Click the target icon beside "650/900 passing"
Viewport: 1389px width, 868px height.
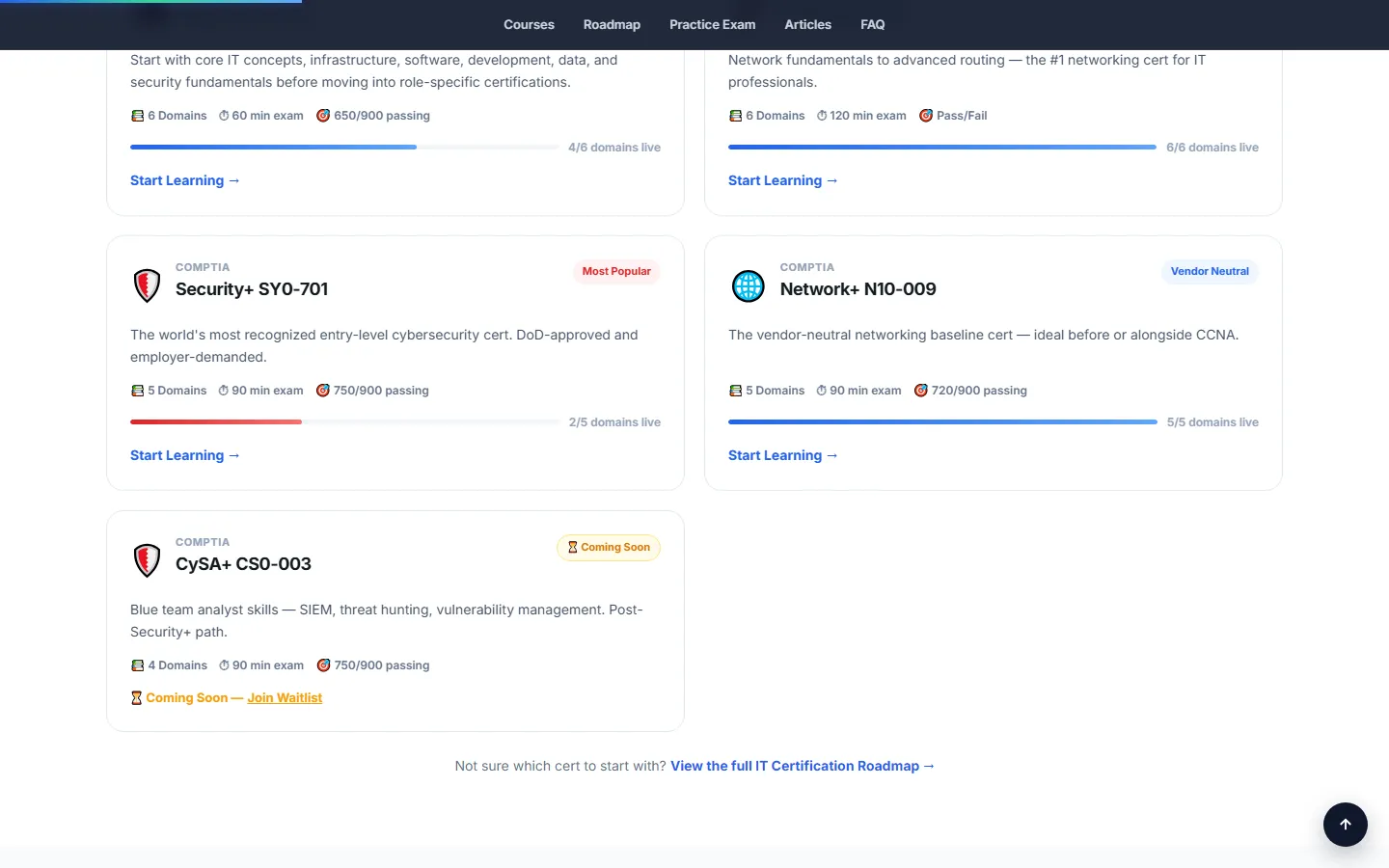click(x=323, y=116)
